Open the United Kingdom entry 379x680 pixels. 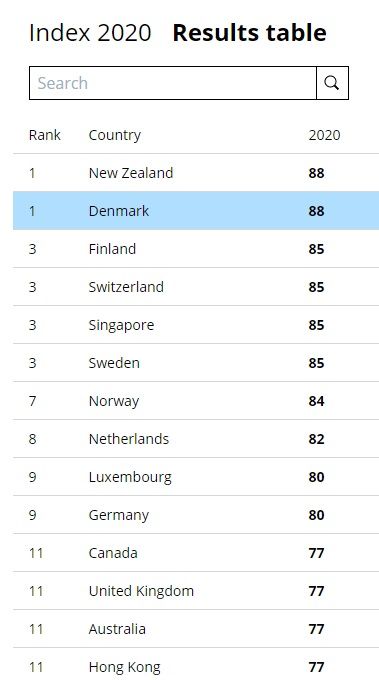196,591
